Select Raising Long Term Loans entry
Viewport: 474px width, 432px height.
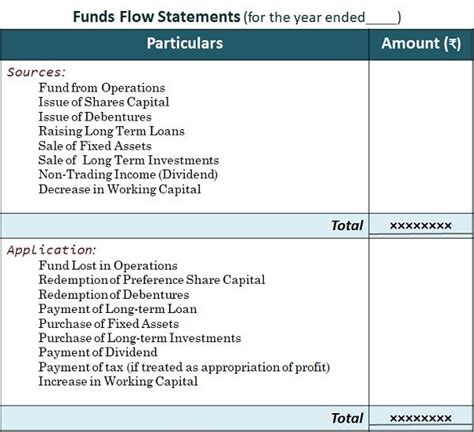point(111,131)
